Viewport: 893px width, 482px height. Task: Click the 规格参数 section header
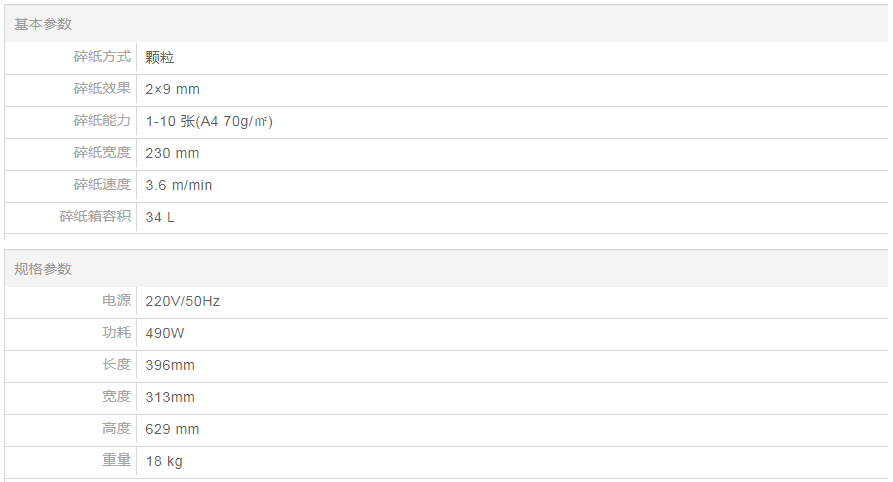(x=43, y=269)
